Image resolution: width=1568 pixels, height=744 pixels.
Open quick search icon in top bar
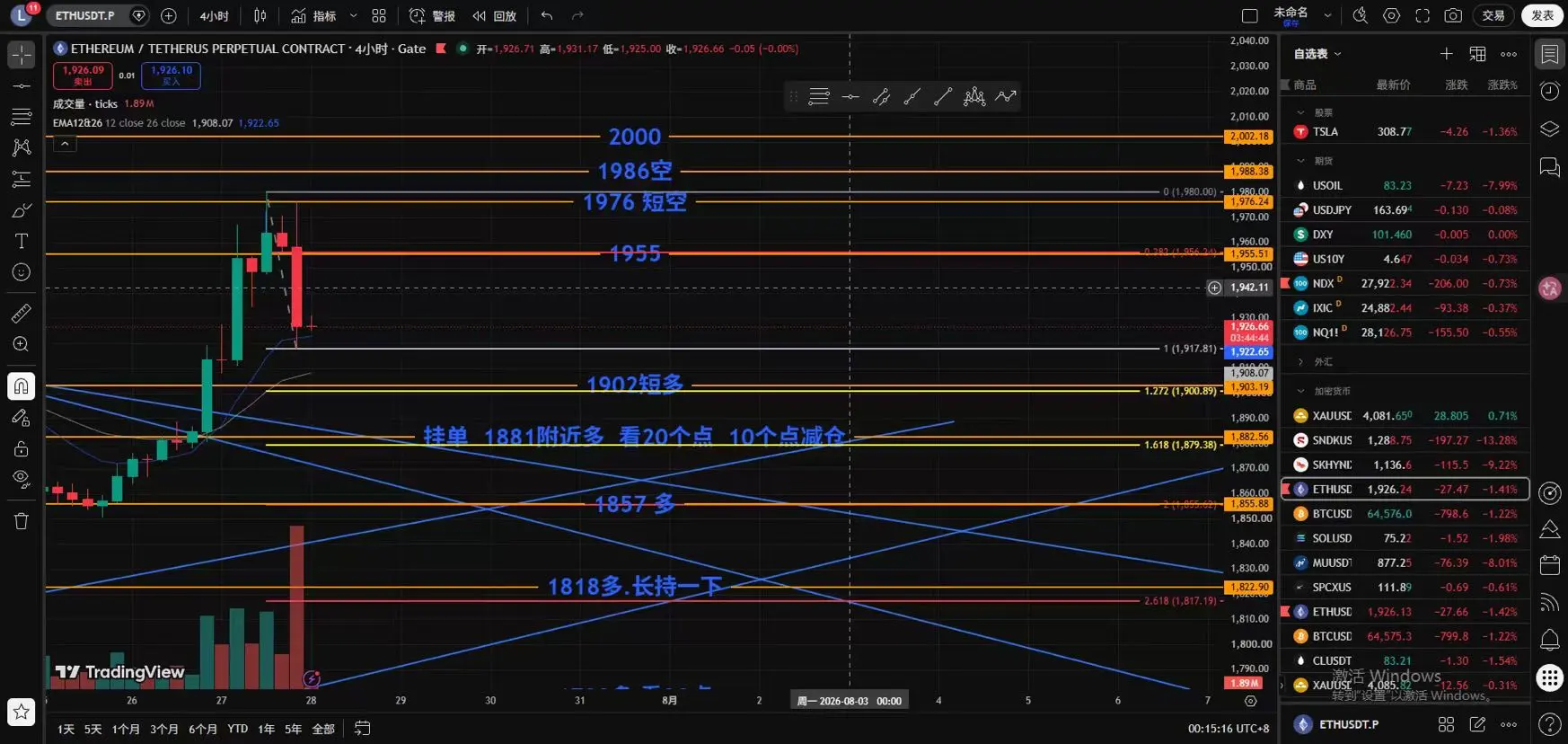(1361, 15)
